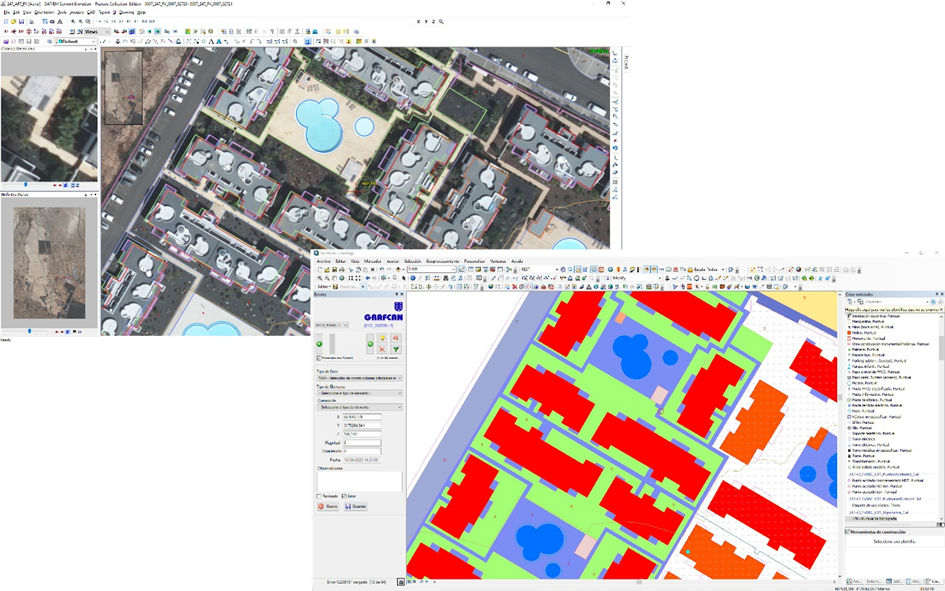Click X coordinate input field
The image size is (945, 591).
(362, 416)
